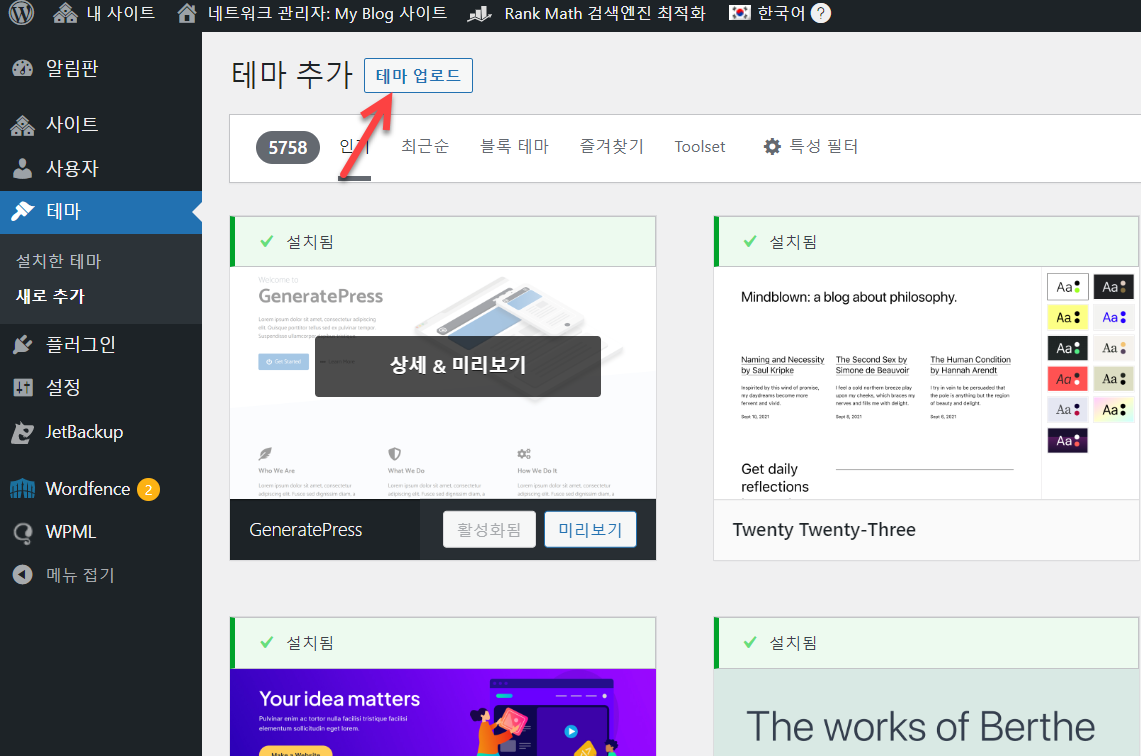Screen dimensions: 1141x756
Task: Click yellow Aa style swatch in Twenty Twenty-Three preview
Action: coord(1068,317)
